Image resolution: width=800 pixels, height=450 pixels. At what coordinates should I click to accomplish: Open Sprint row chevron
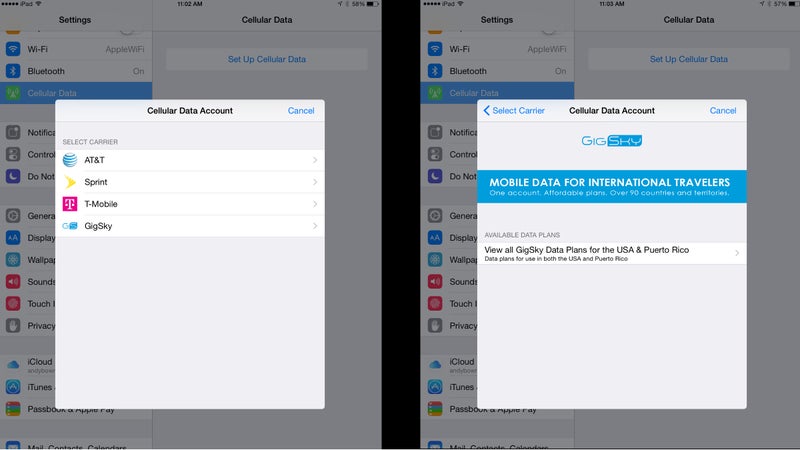pos(315,182)
